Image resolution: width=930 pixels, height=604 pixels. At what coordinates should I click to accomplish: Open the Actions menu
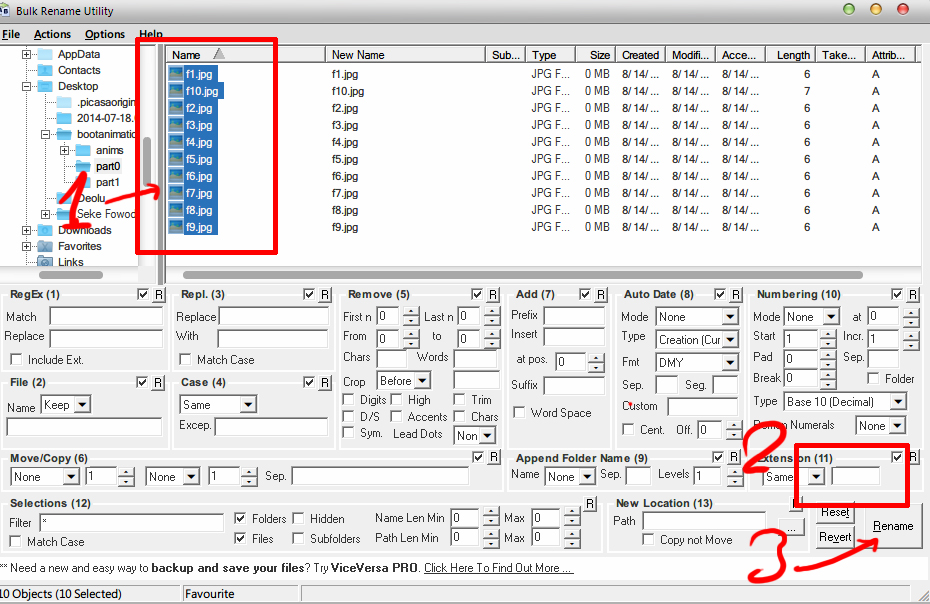pyautogui.click(x=52, y=34)
